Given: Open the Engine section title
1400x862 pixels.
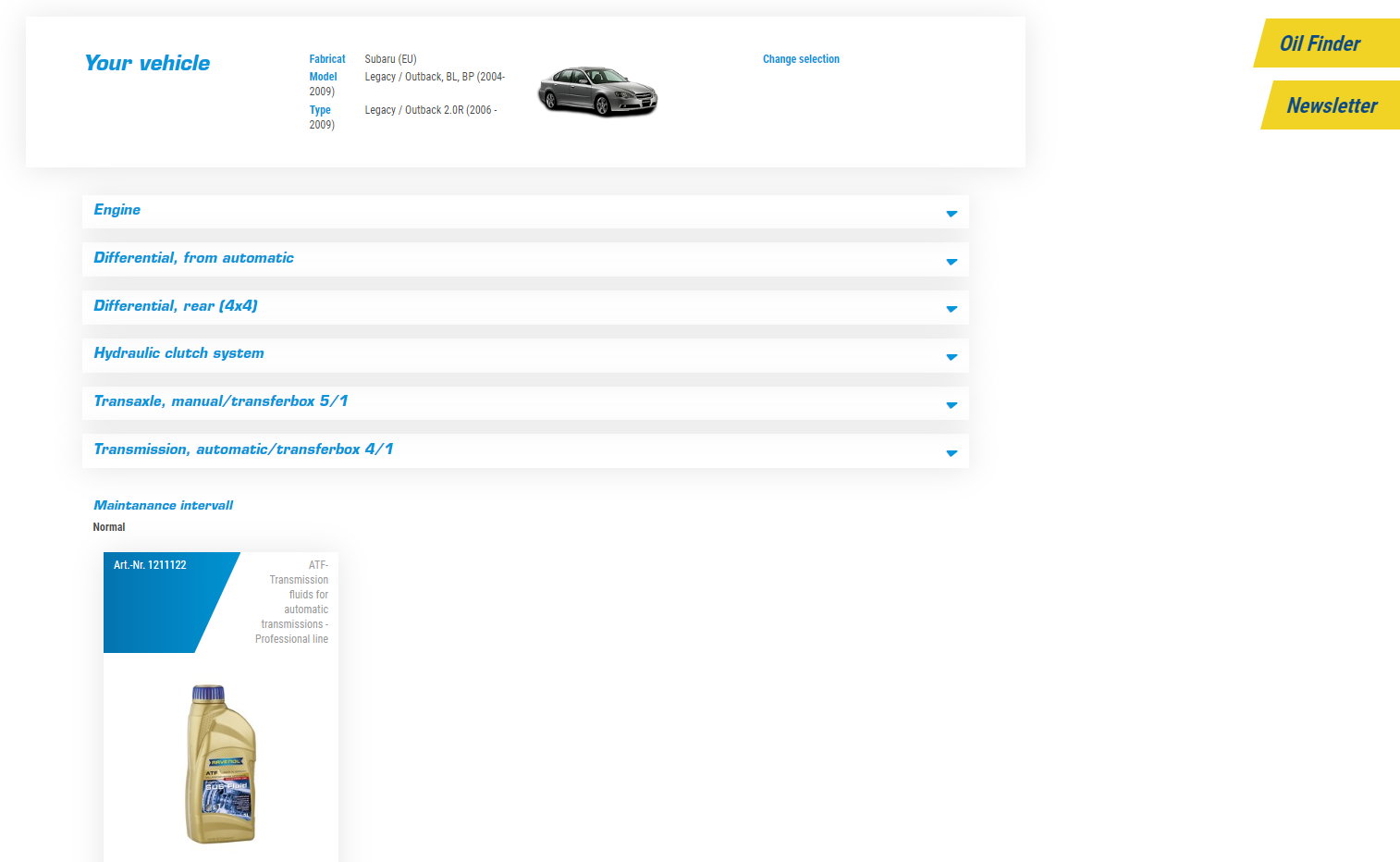Looking at the screenshot, I should [x=117, y=210].
